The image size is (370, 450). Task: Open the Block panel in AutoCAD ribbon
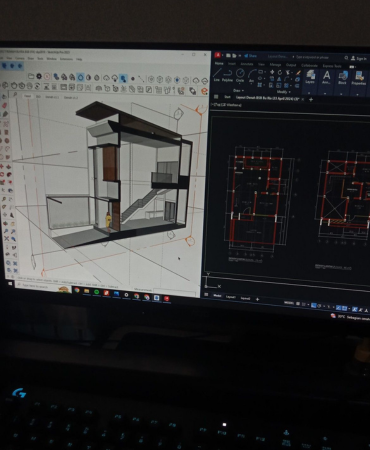(342, 78)
